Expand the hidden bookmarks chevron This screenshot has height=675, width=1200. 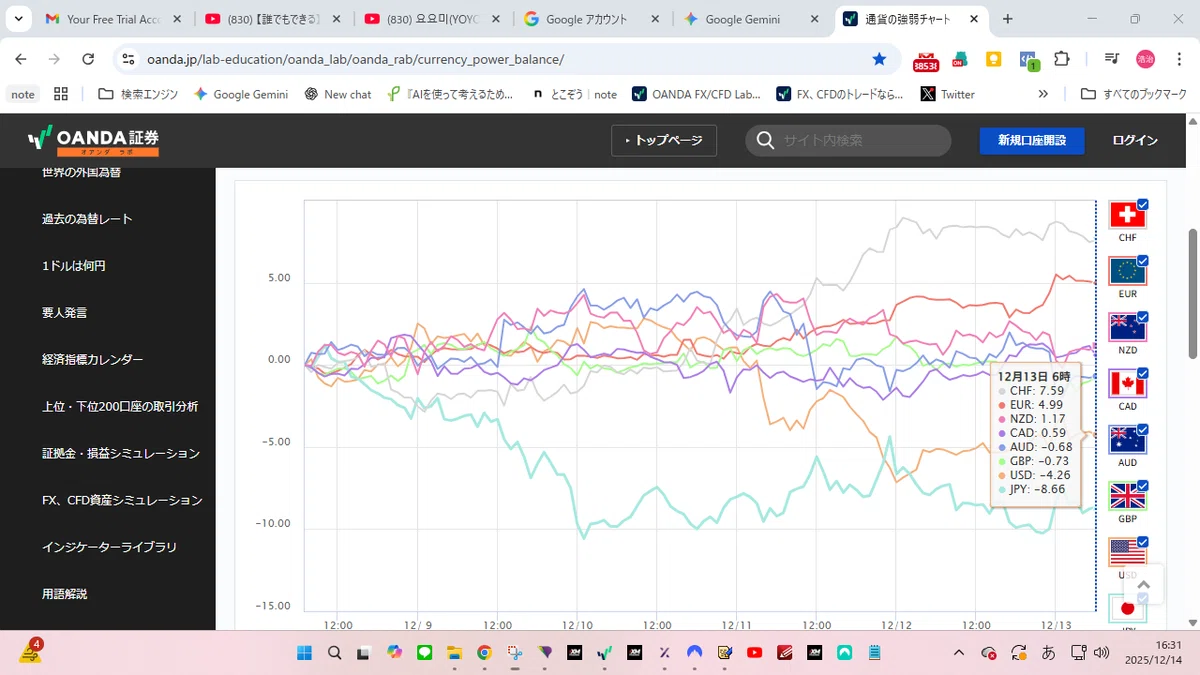pos(1043,94)
